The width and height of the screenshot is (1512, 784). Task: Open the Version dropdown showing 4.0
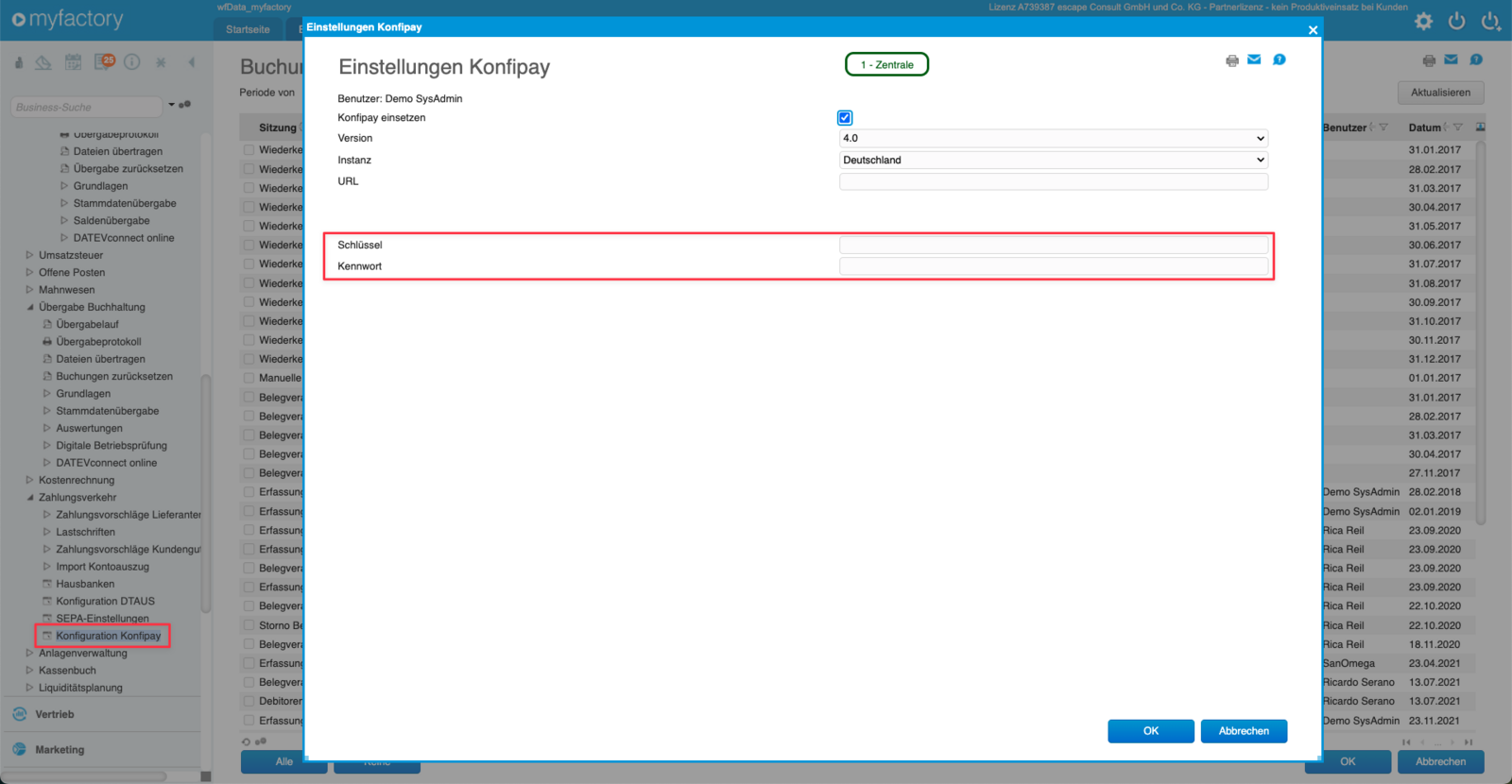pyautogui.click(x=1054, y=138)
